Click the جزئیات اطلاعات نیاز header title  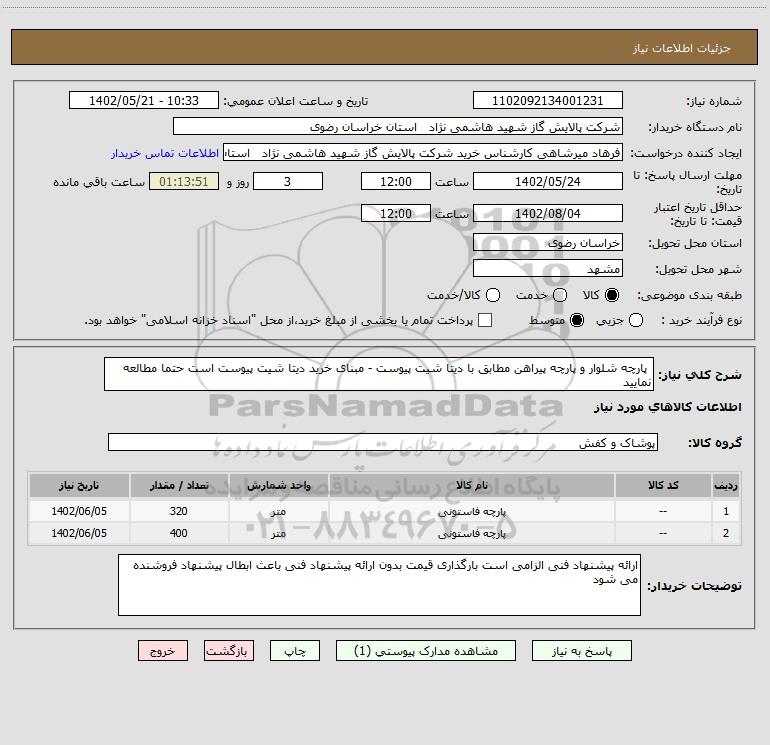[682, 48]
